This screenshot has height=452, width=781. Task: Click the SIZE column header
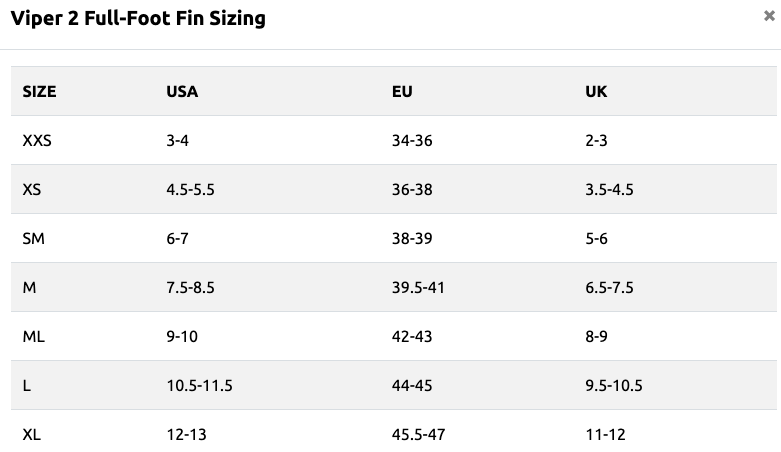(39, 92)
